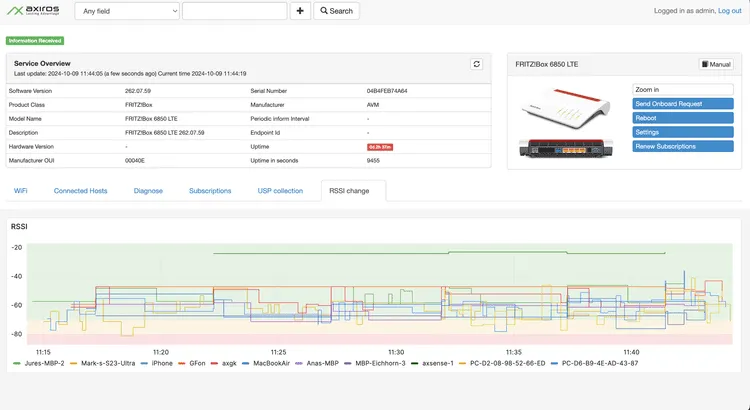Hide the axsense-1 line via legend

[437, 363]
